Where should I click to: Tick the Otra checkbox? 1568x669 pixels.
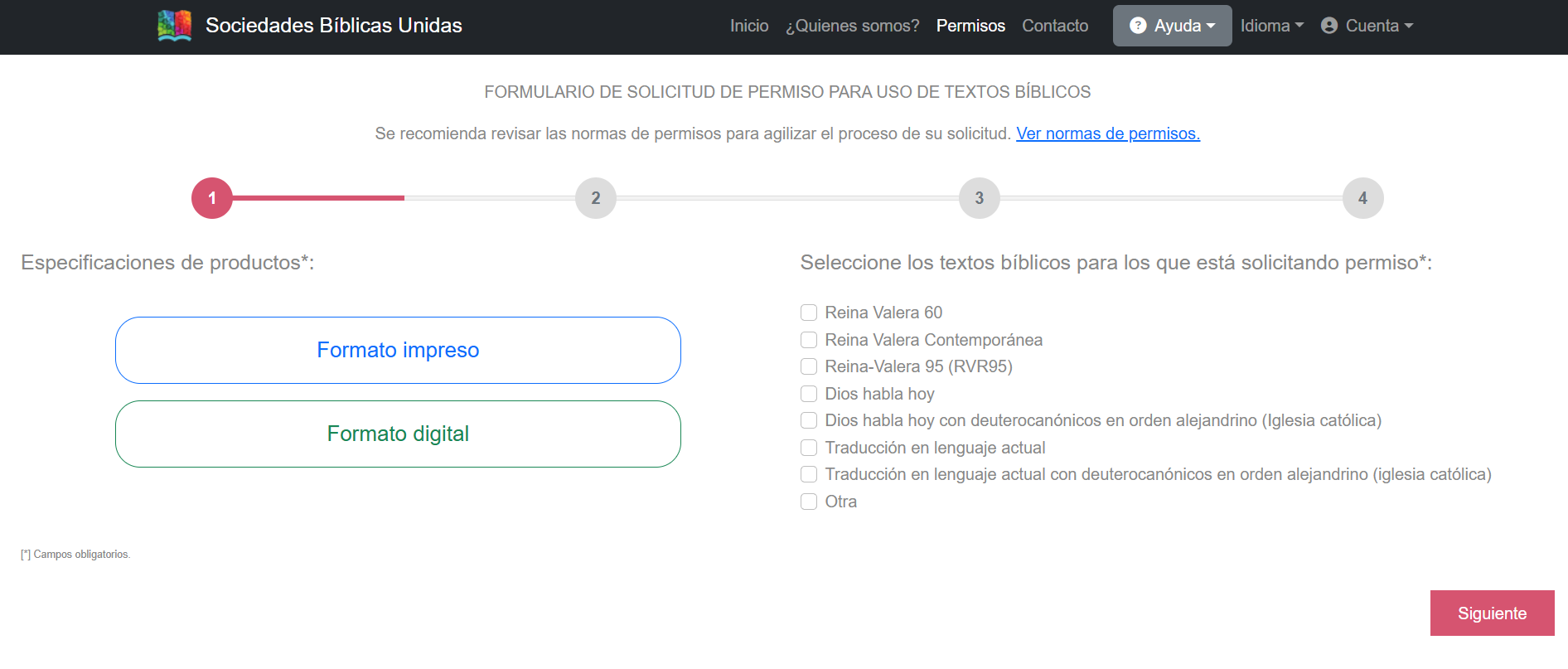click(x=809, y=502)
